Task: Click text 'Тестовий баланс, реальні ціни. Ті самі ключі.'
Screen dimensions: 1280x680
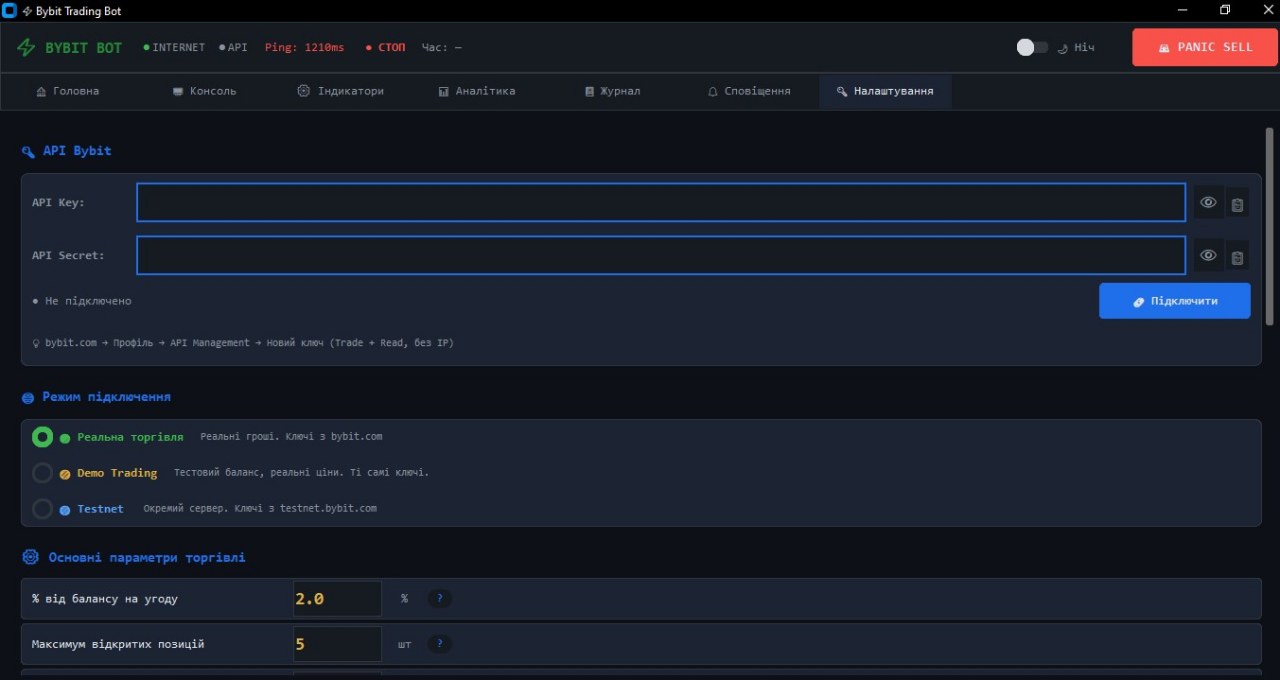Action: click(x=301, y=473)
